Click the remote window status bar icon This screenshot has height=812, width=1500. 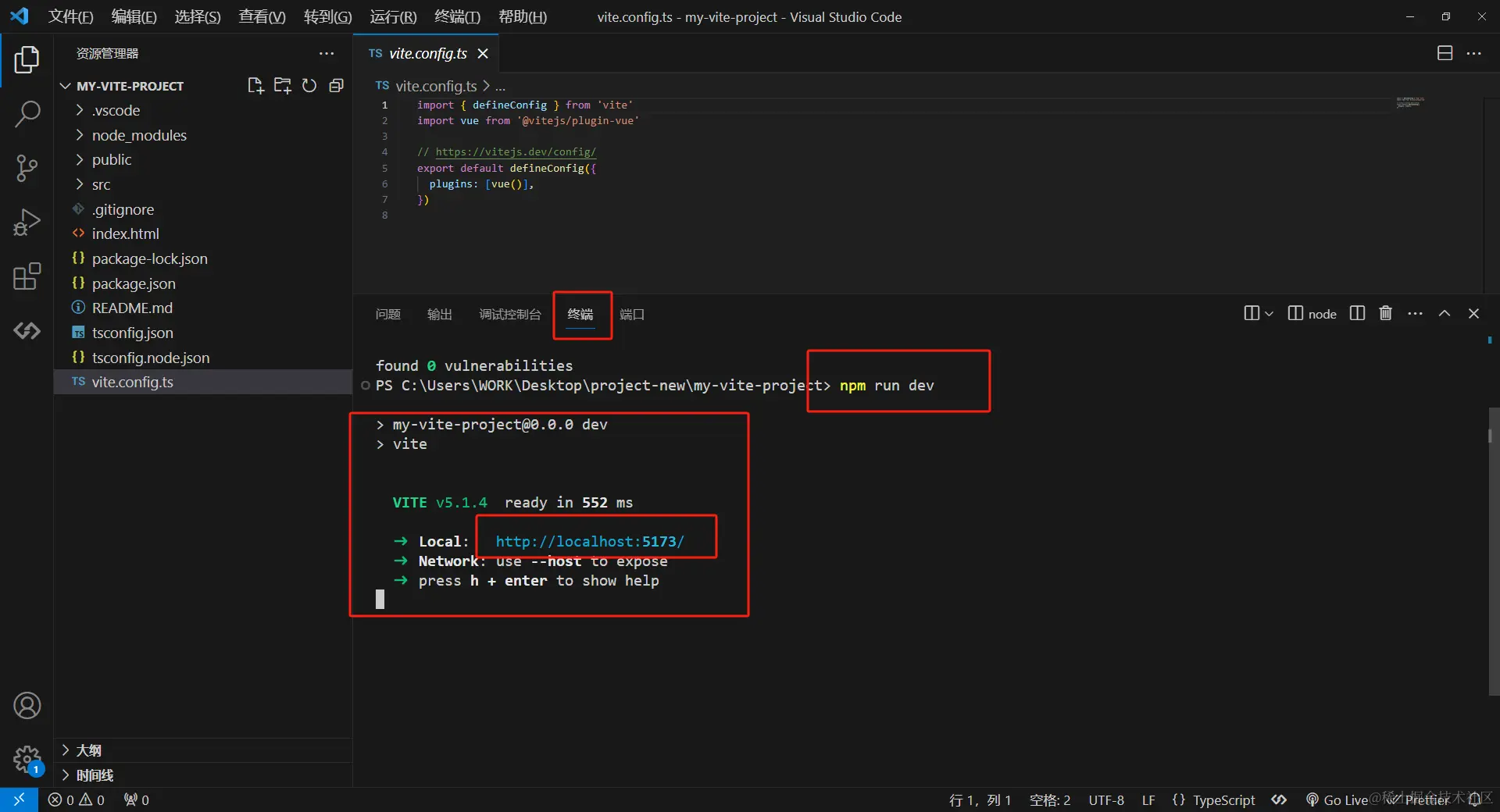click(x=19, y=800)
